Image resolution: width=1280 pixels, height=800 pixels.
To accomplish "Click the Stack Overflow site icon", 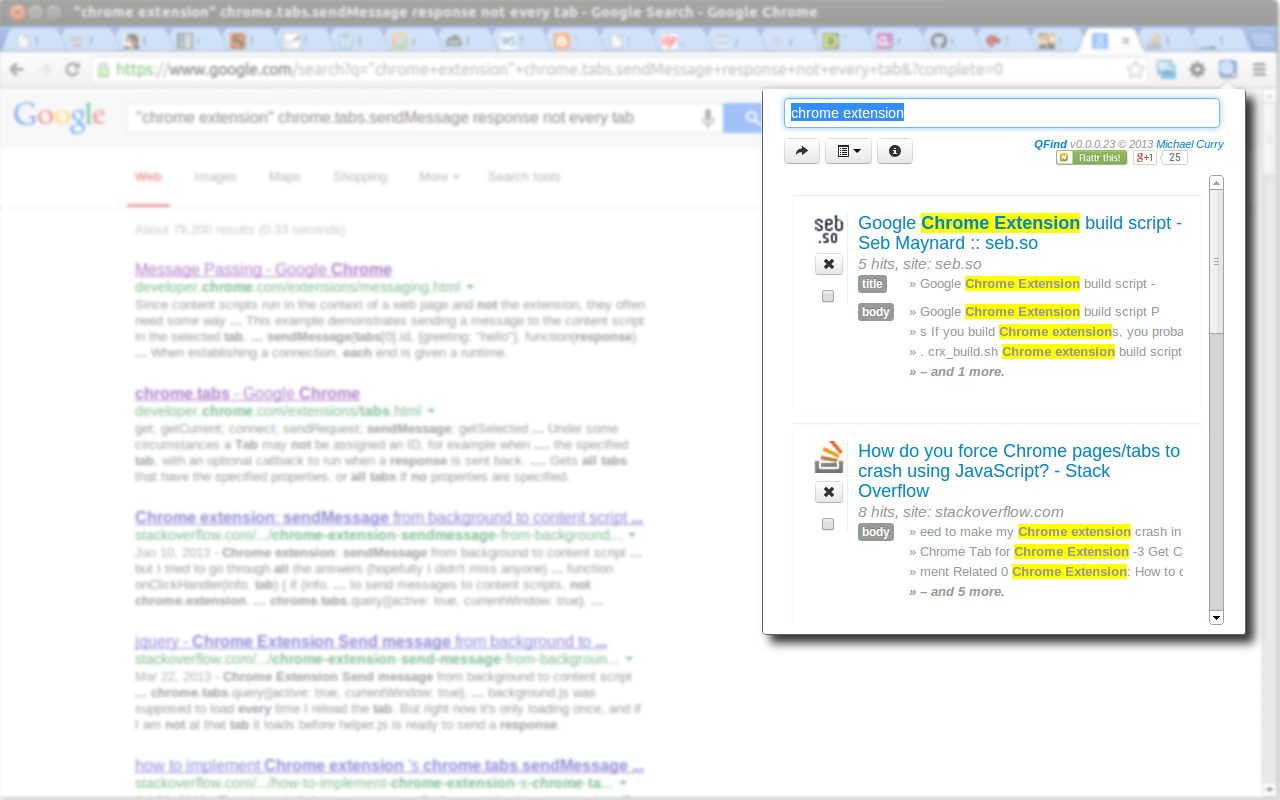I will pos(828,457).
